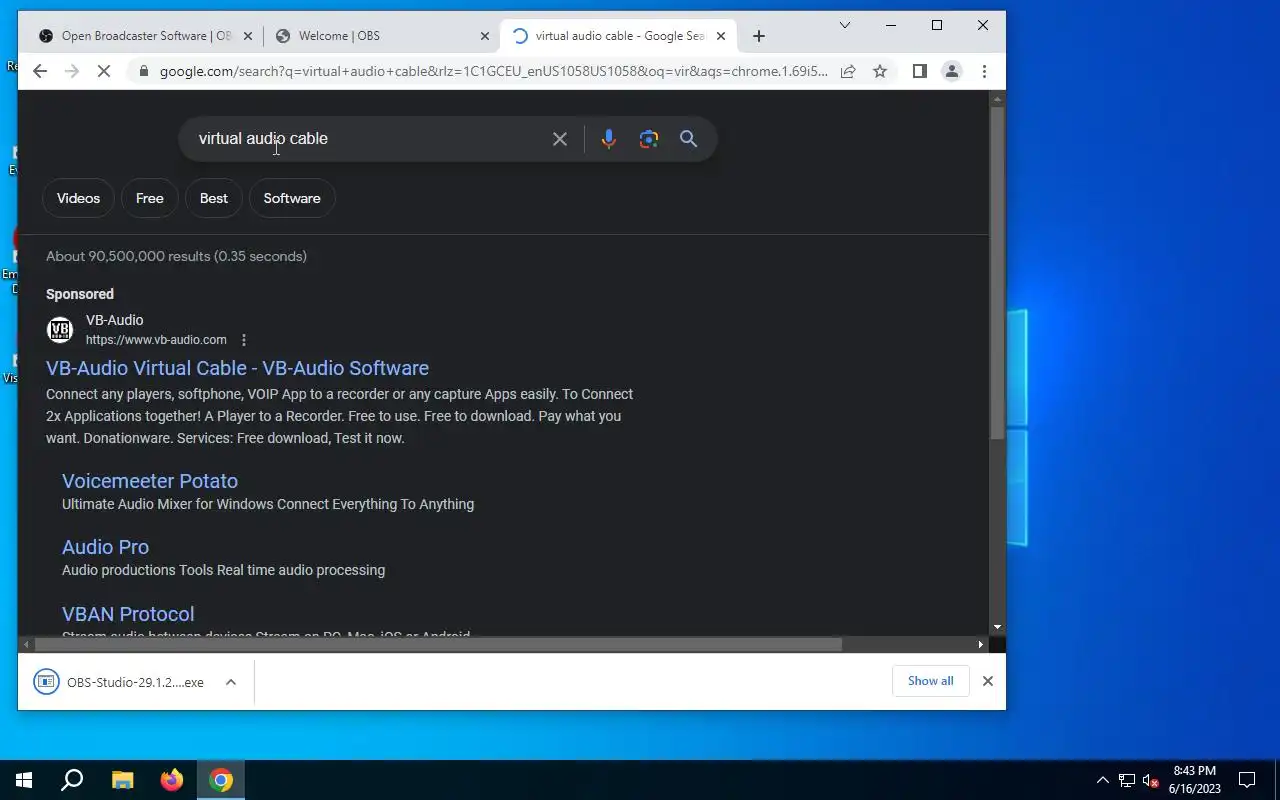Image resolution: width=1280 pixels, height=800 pixels.
Task: Open the VBAN Protocol link
Action: [x=128, y=614]
